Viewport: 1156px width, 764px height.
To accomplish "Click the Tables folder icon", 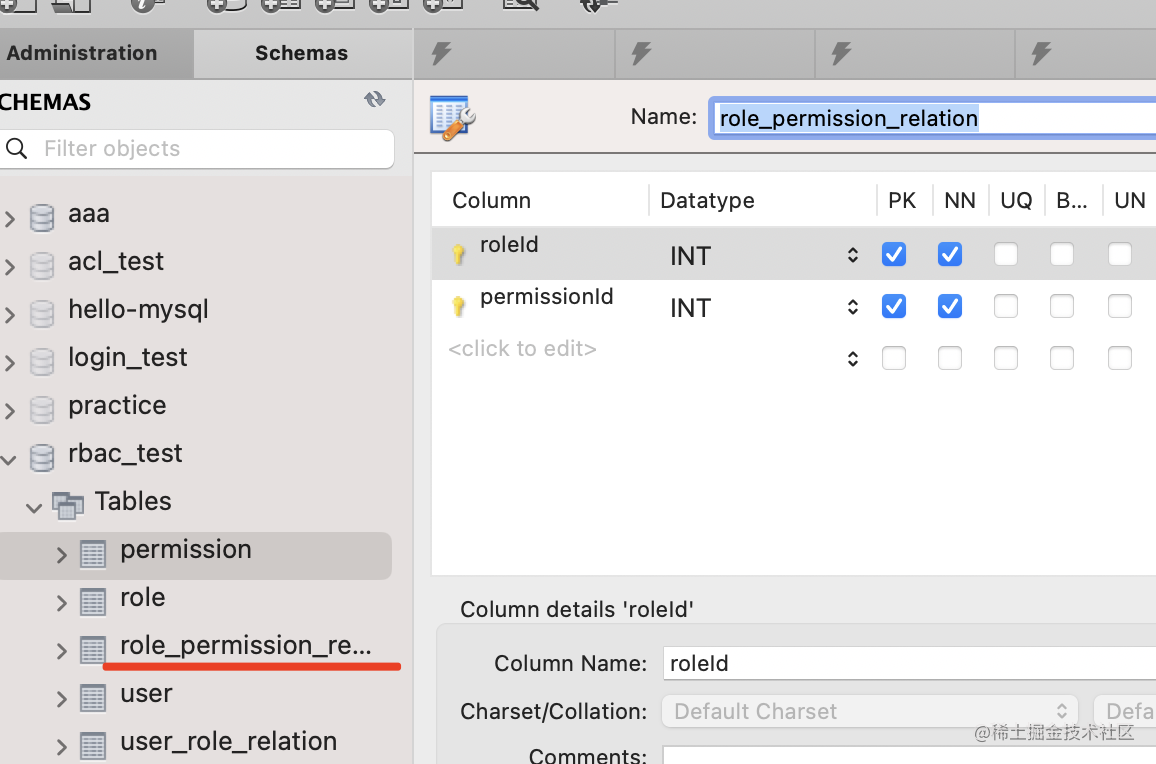I will pyautogui.click(x=68, y=505).
